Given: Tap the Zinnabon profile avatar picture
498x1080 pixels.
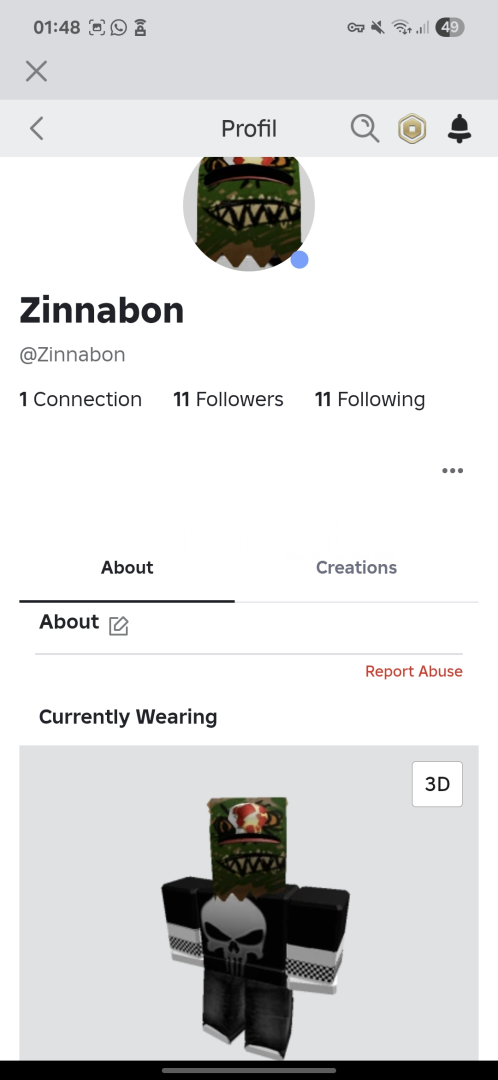Looking at the screenshot, I should click(249, 212).
